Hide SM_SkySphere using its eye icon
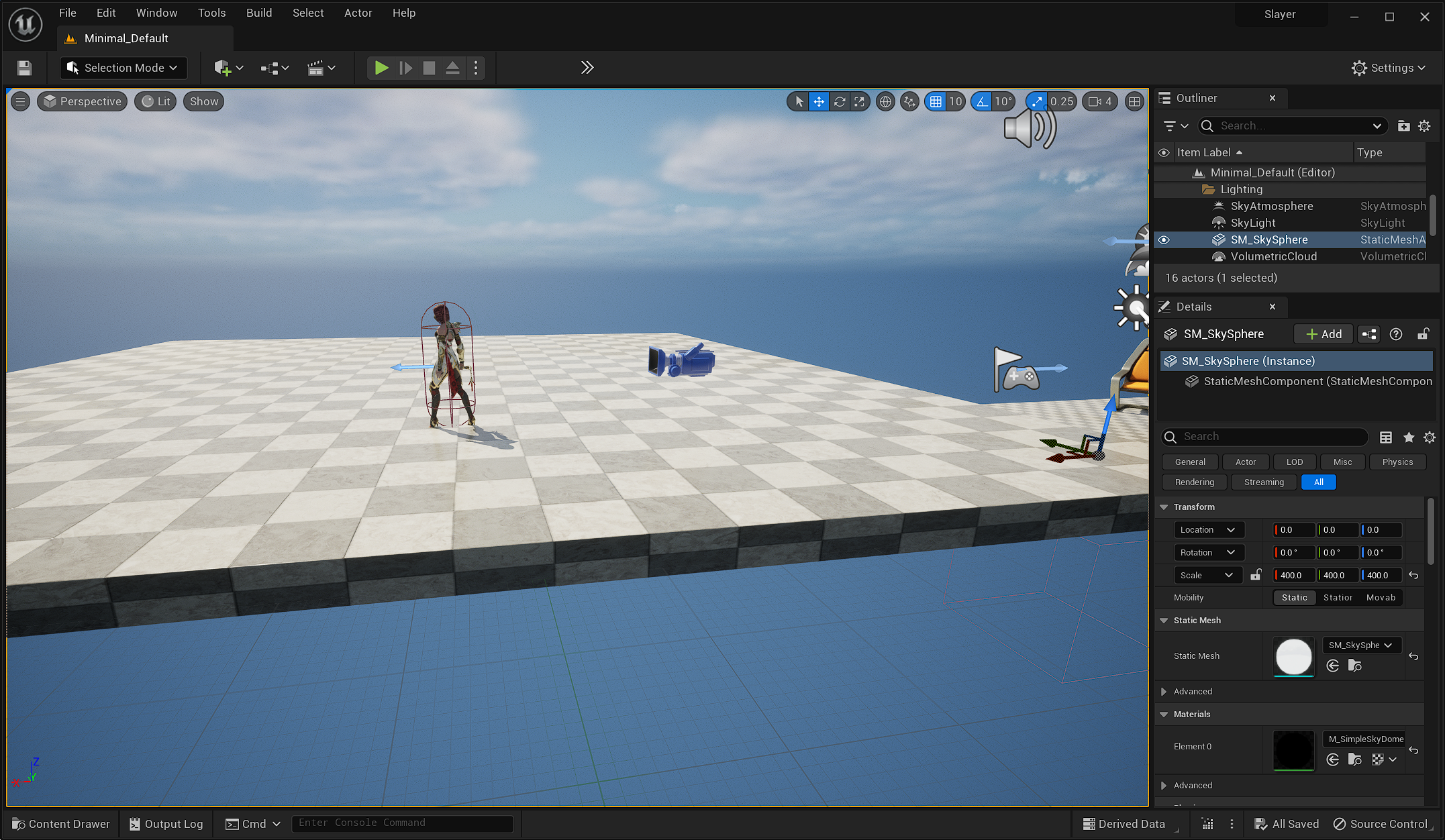Screen dimensions: 1445x840 [1164, 240]
